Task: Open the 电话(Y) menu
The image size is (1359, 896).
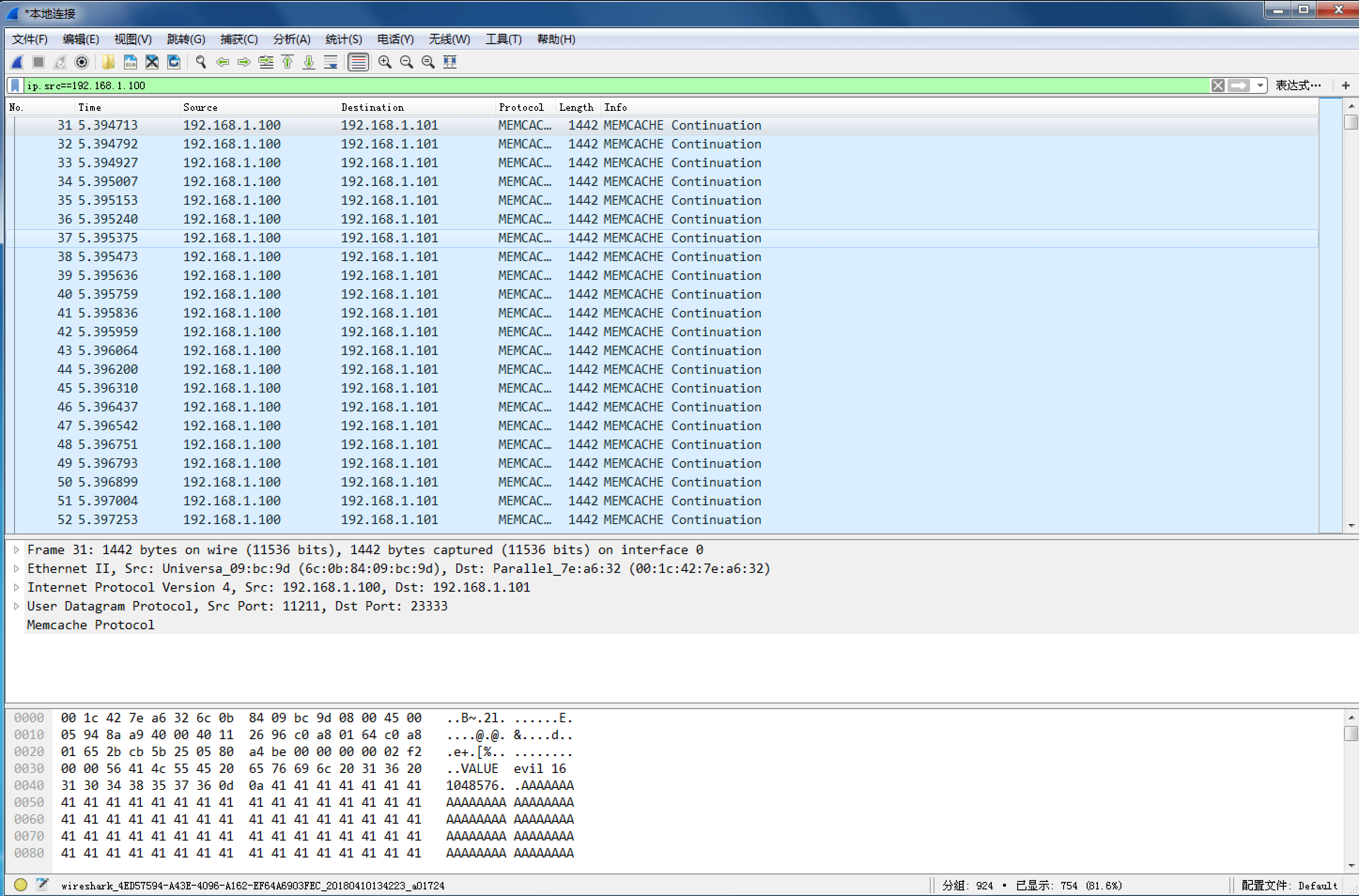Action: click(x=395, y=39)
